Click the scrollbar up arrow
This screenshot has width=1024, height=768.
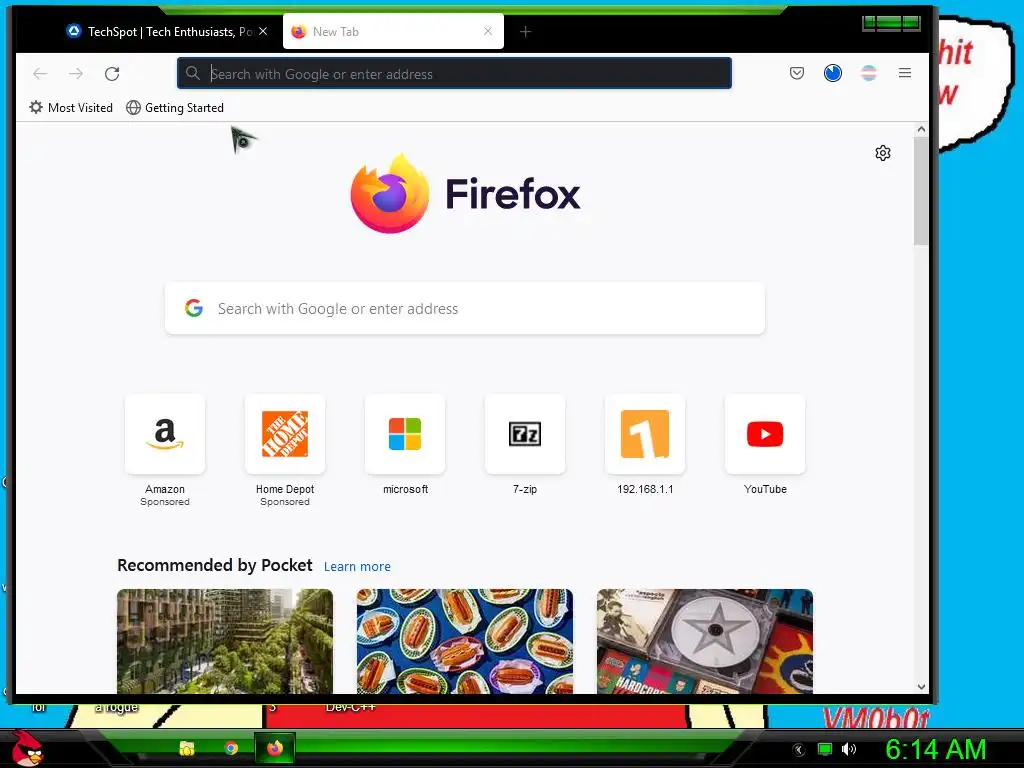(x=921, y=129)
